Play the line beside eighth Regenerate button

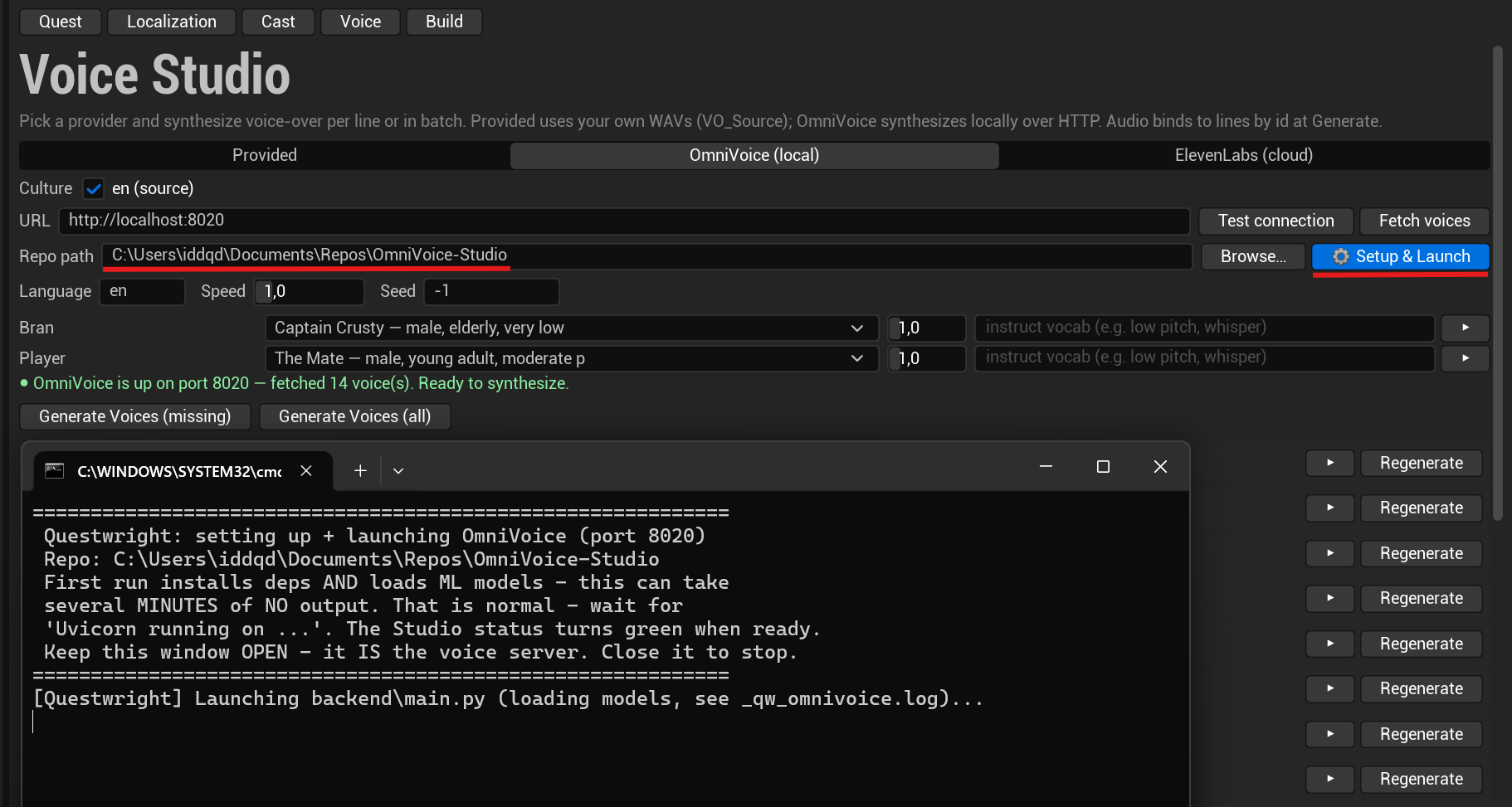[x=1330, y=779]
